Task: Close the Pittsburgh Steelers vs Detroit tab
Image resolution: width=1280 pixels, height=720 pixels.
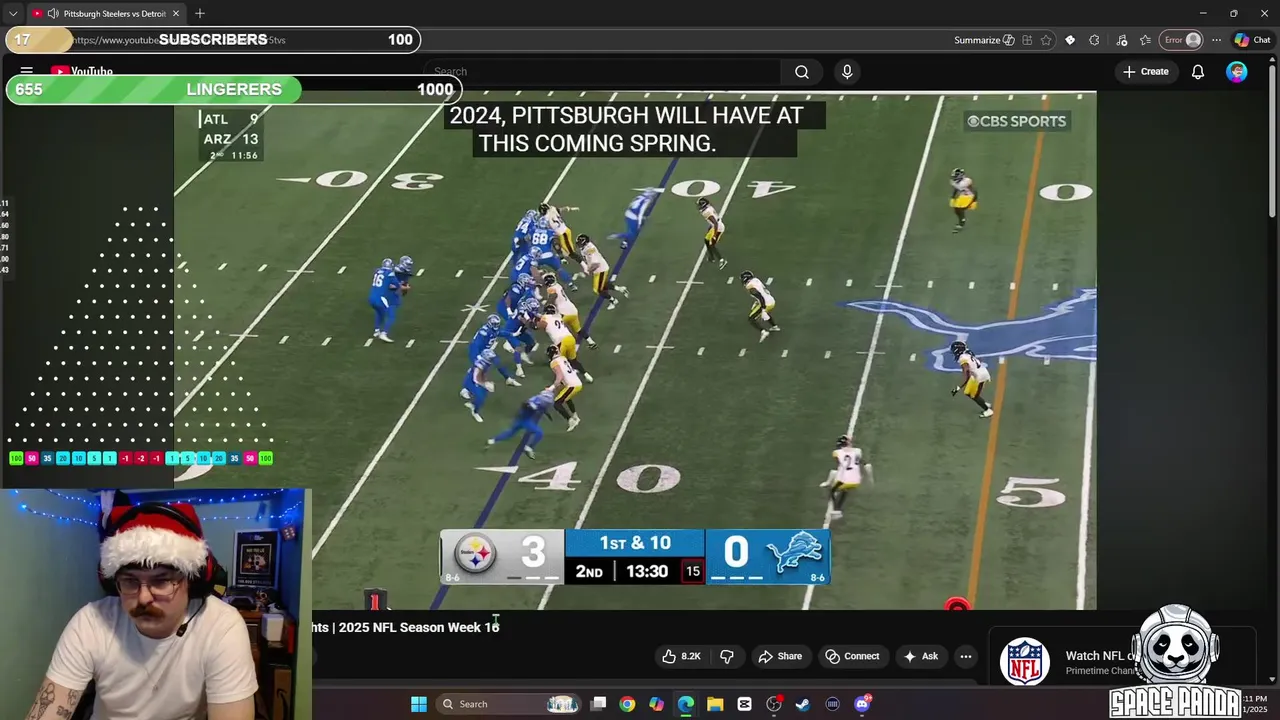Action: tap(176, 14)
